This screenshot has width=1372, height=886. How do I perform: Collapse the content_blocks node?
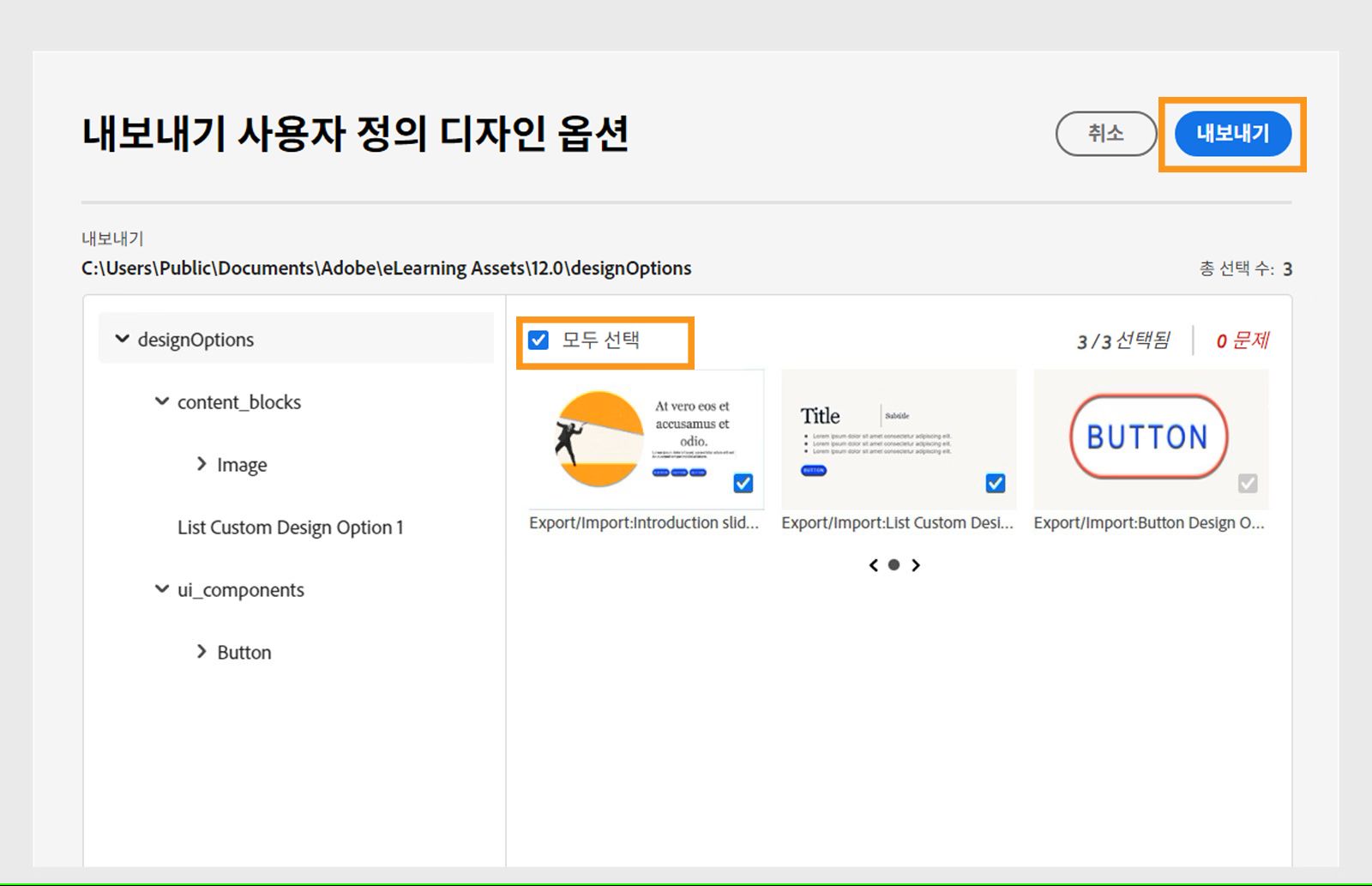[160, 401]
